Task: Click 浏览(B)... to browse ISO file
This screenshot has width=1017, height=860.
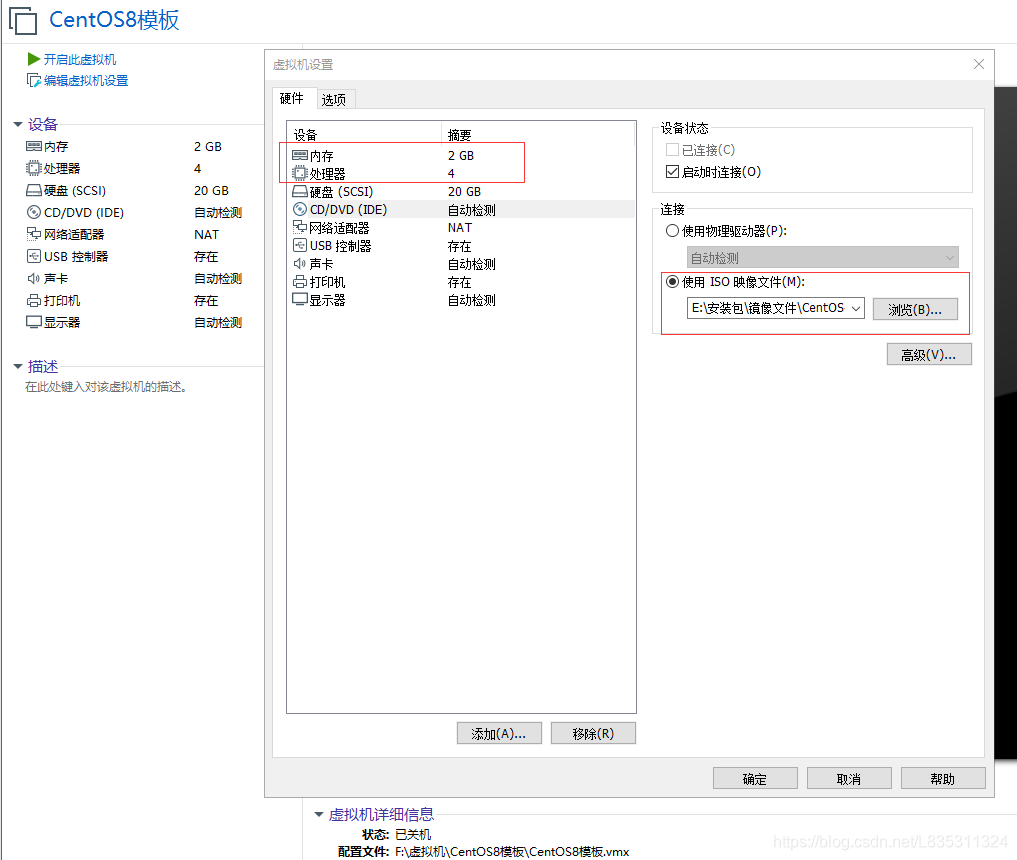Action: (915, 309)
